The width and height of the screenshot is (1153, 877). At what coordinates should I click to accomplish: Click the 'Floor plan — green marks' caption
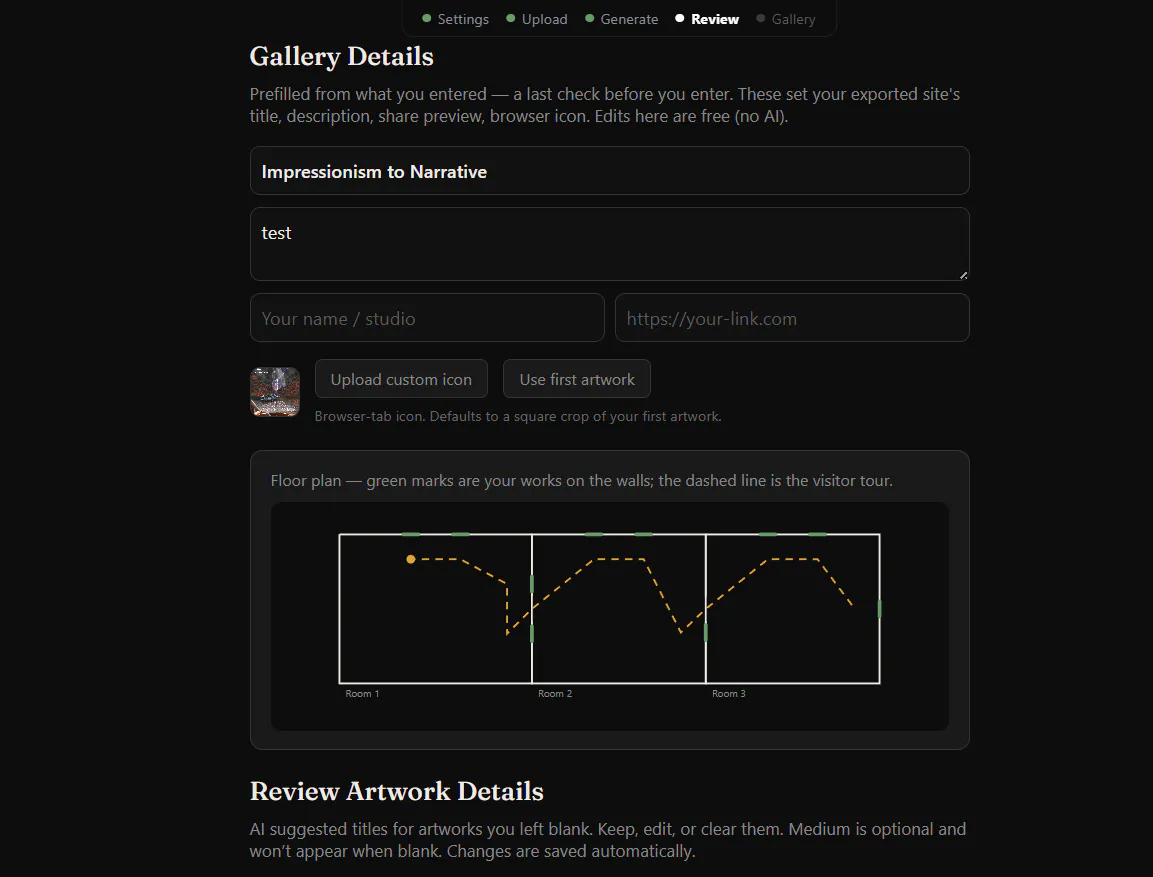click(x=582, y=481)
